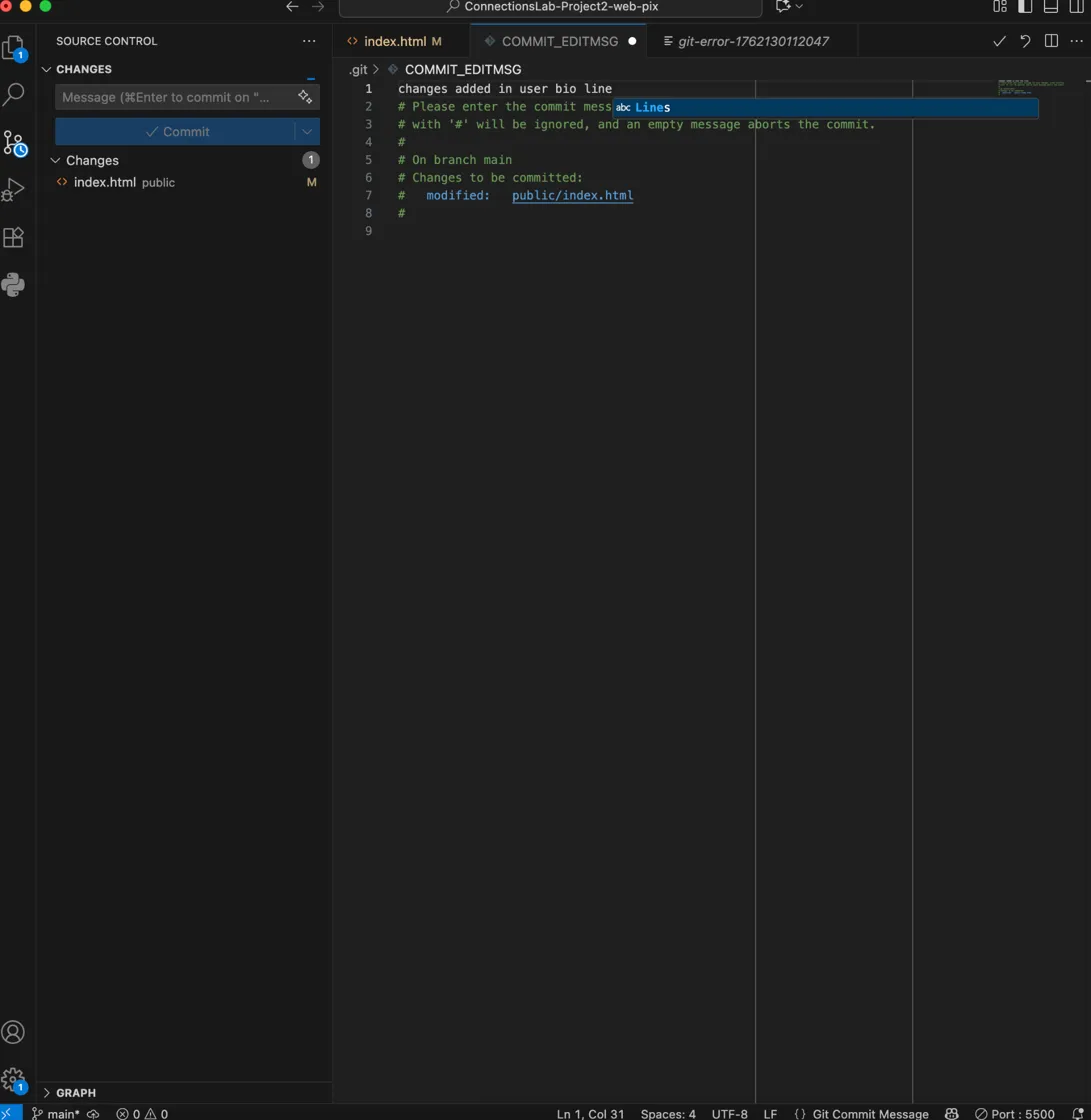
Task: Split the editor to the right
Action: click(x=1051, y=41)
